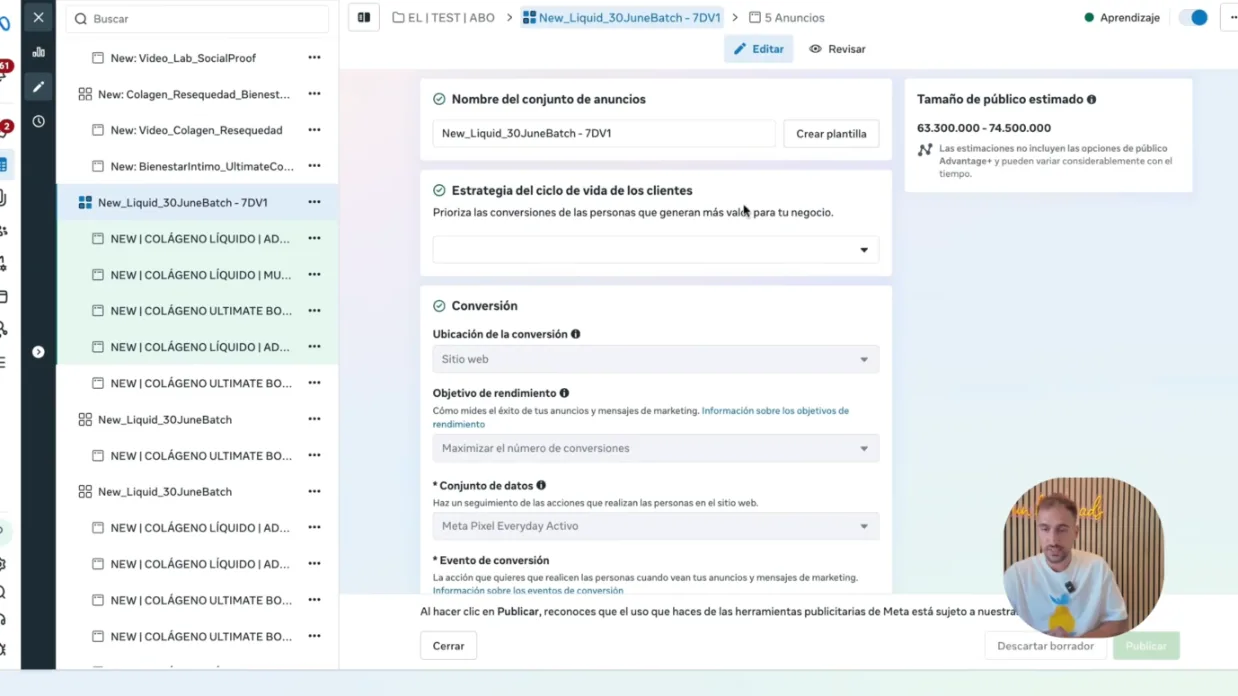Go to 5 Anuncios breadcrumb
Viewport: 1238px width, 696px height.
click(x=795, y=18)
